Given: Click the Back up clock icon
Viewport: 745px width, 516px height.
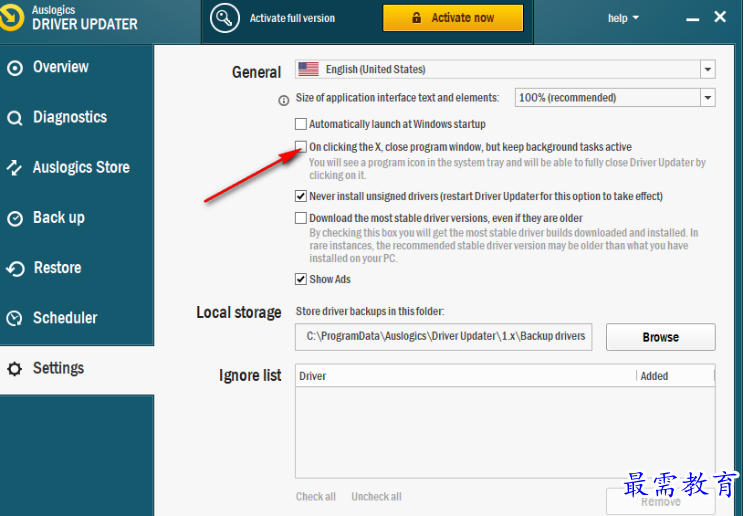Looking at the screenshot, I should coord(15,218).
